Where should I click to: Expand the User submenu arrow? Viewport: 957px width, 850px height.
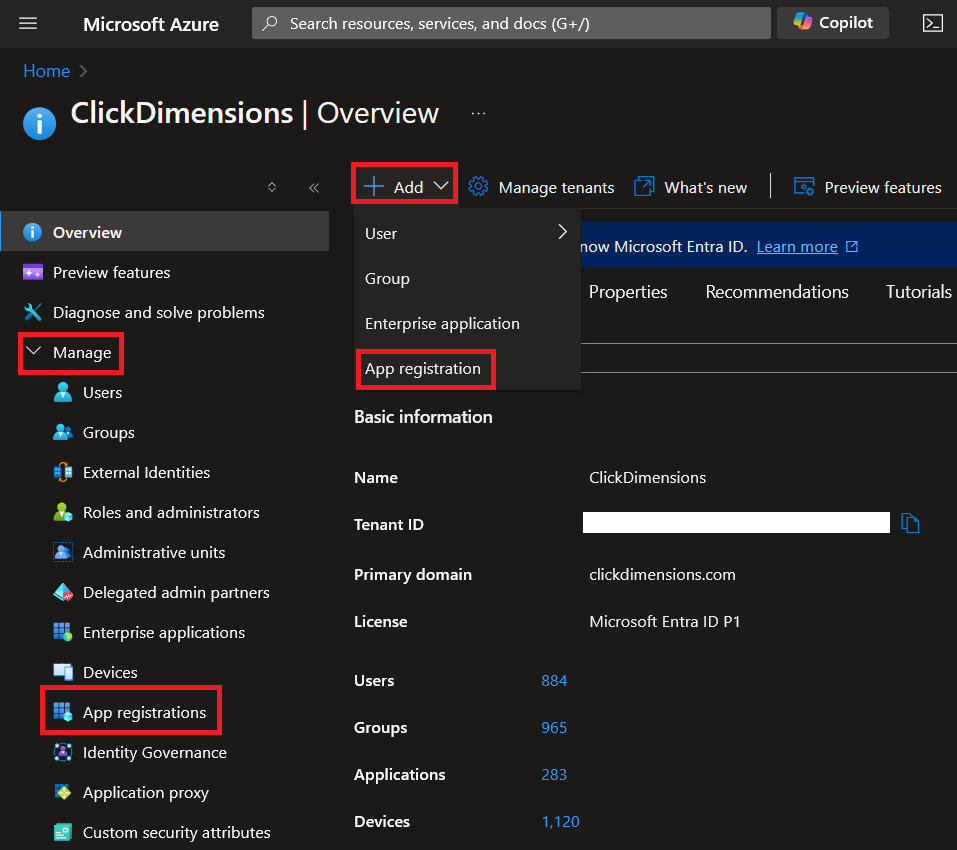coord(563,232)
